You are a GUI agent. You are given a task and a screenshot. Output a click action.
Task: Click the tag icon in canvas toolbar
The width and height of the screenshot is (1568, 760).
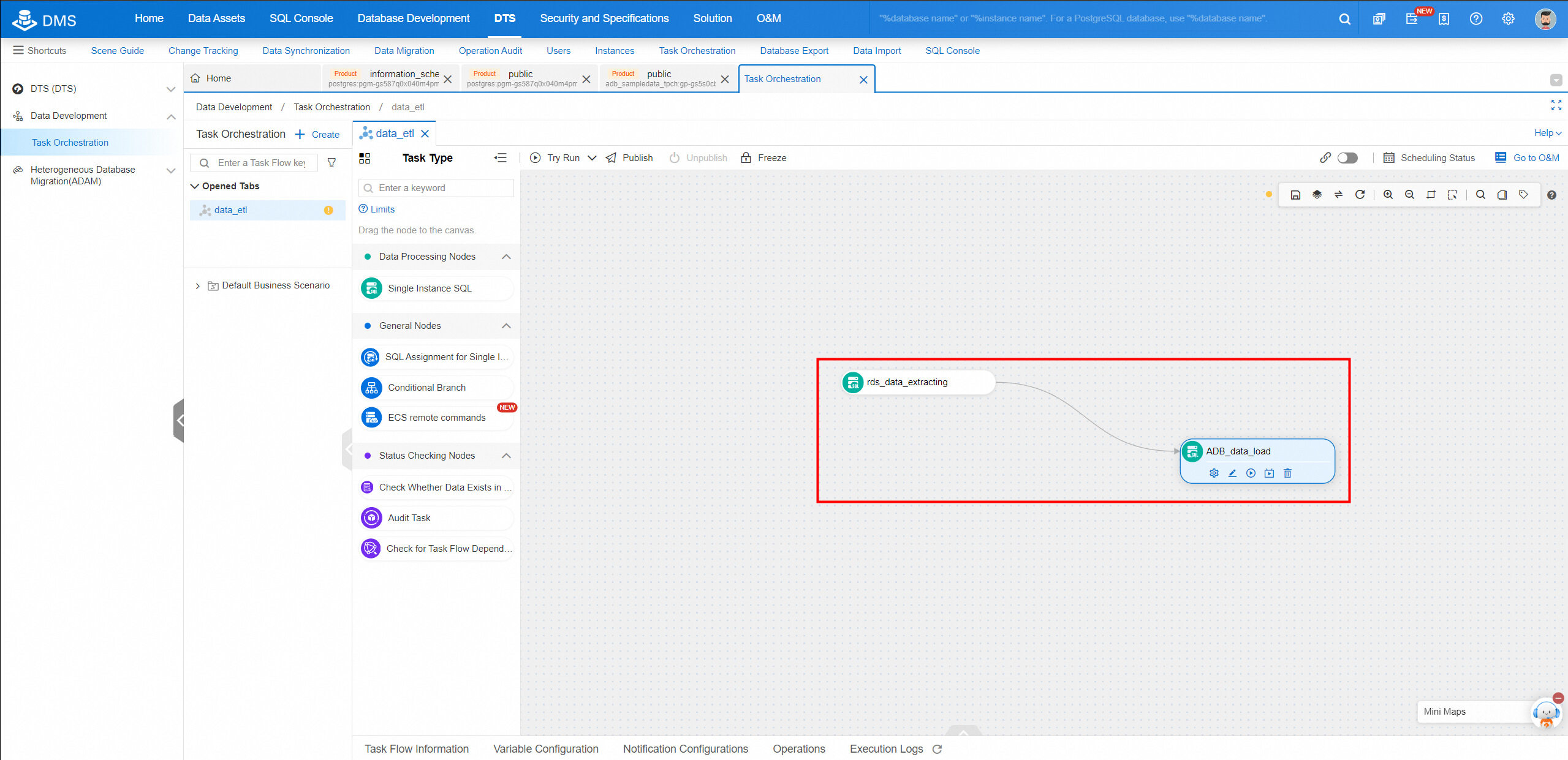(x=1523, y=195)
